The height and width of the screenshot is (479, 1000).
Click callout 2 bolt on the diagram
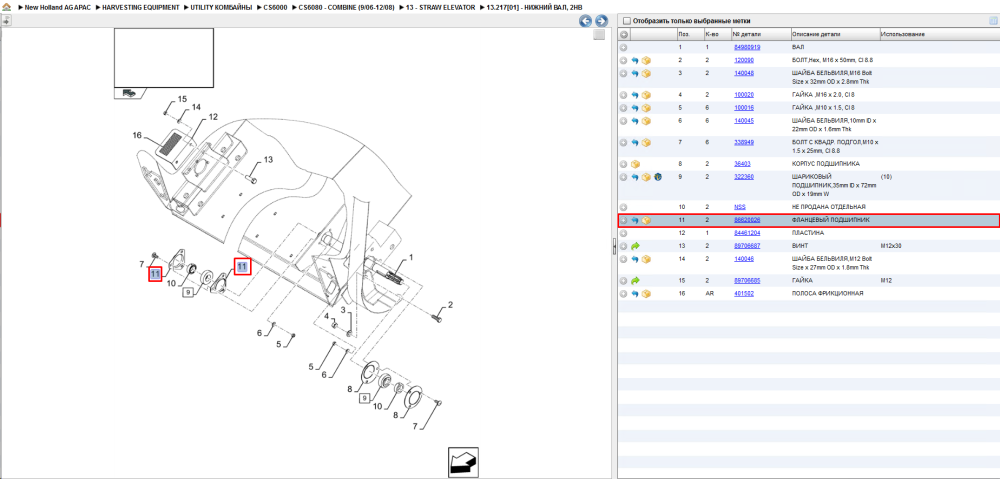450,305
